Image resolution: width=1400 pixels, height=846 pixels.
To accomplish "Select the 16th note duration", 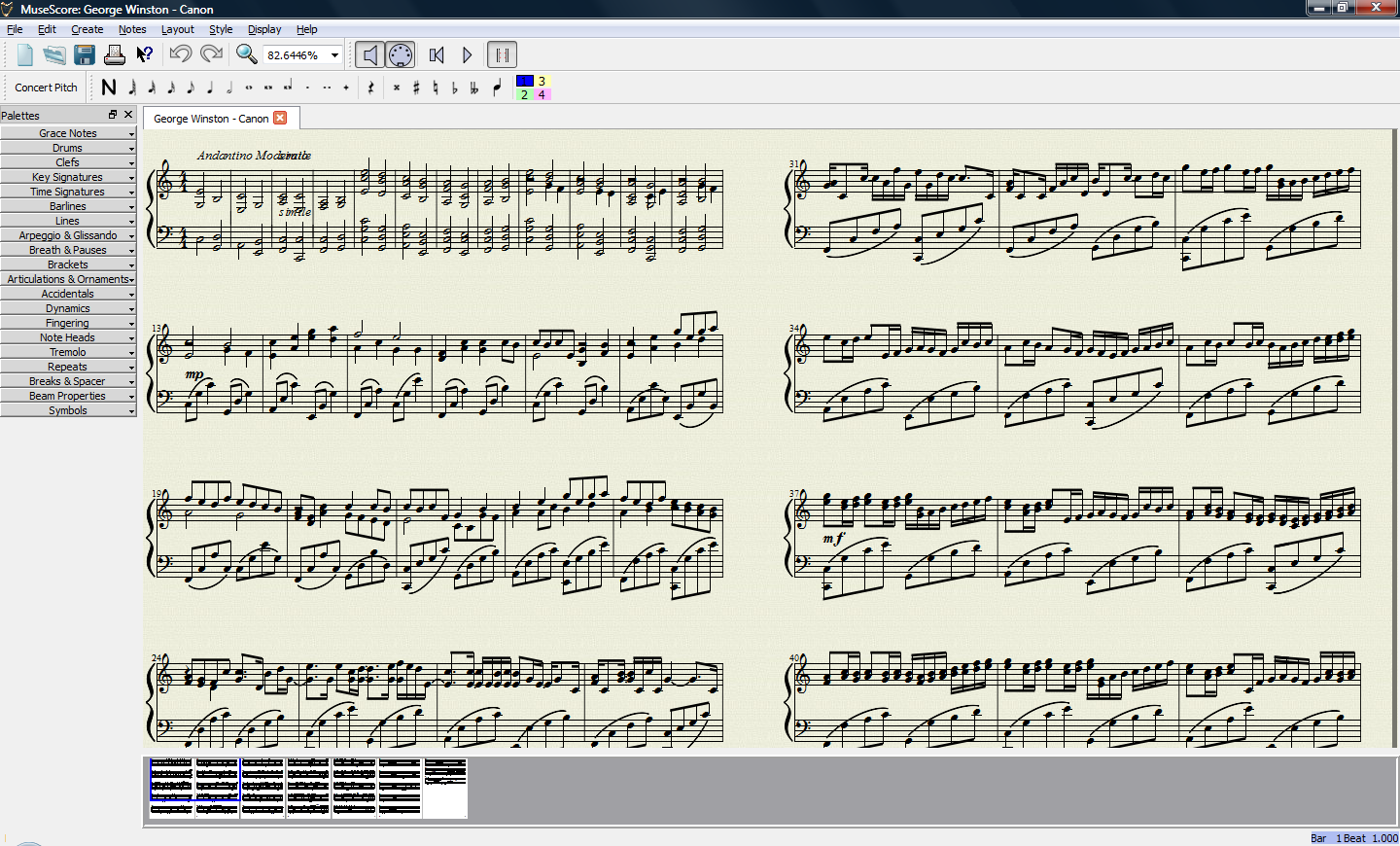I will pyautogui.click(x=171, y=88).
